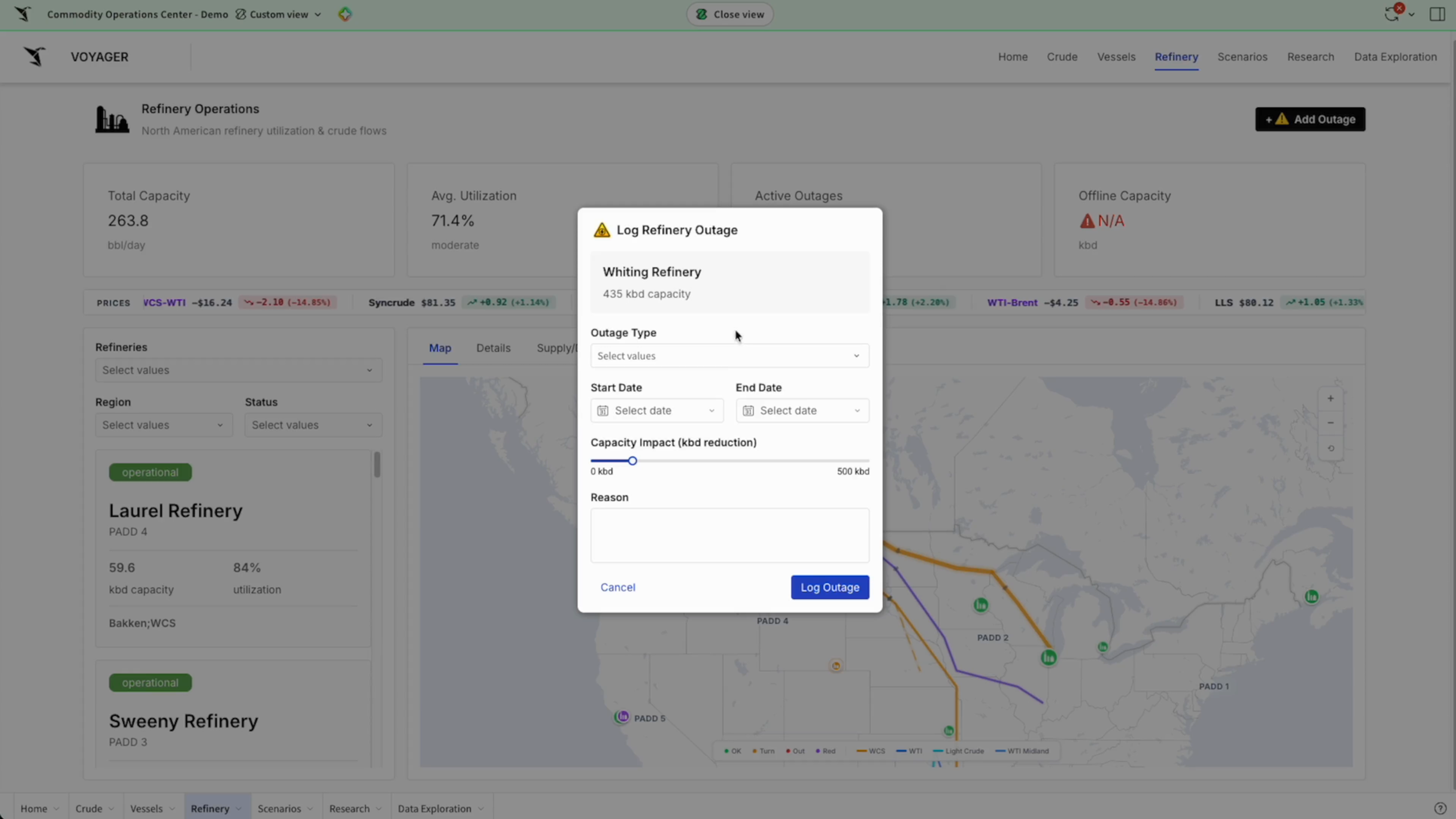Reset the map view rotation icon
Screen dimensions: 1456x819
1330,448
